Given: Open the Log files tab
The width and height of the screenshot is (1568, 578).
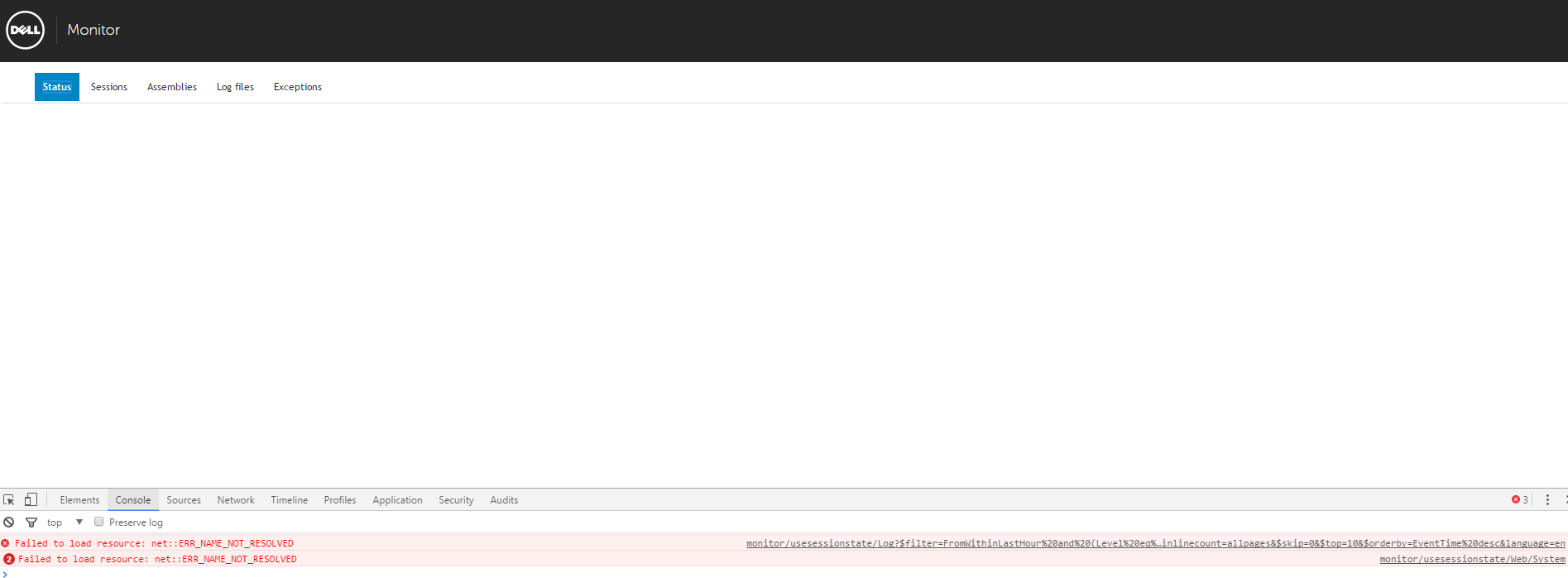Looking at the screenshot, I should click(235, 87).
